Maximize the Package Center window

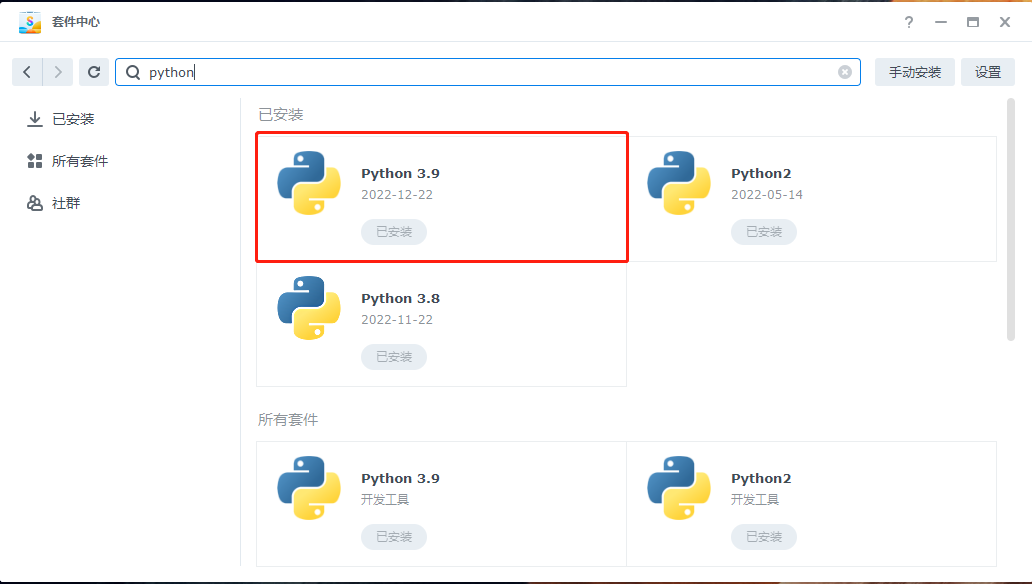point(972,22)
